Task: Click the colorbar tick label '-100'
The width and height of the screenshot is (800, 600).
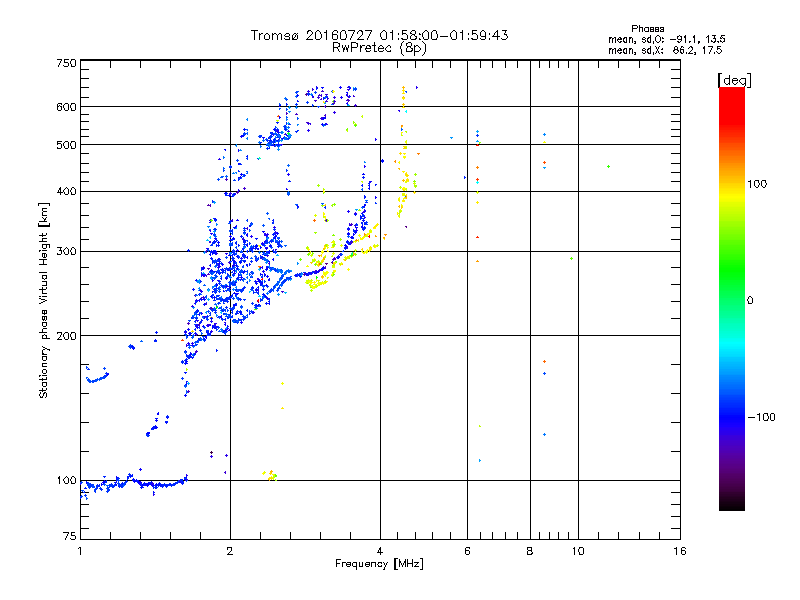Action: (x=761, y=417)
